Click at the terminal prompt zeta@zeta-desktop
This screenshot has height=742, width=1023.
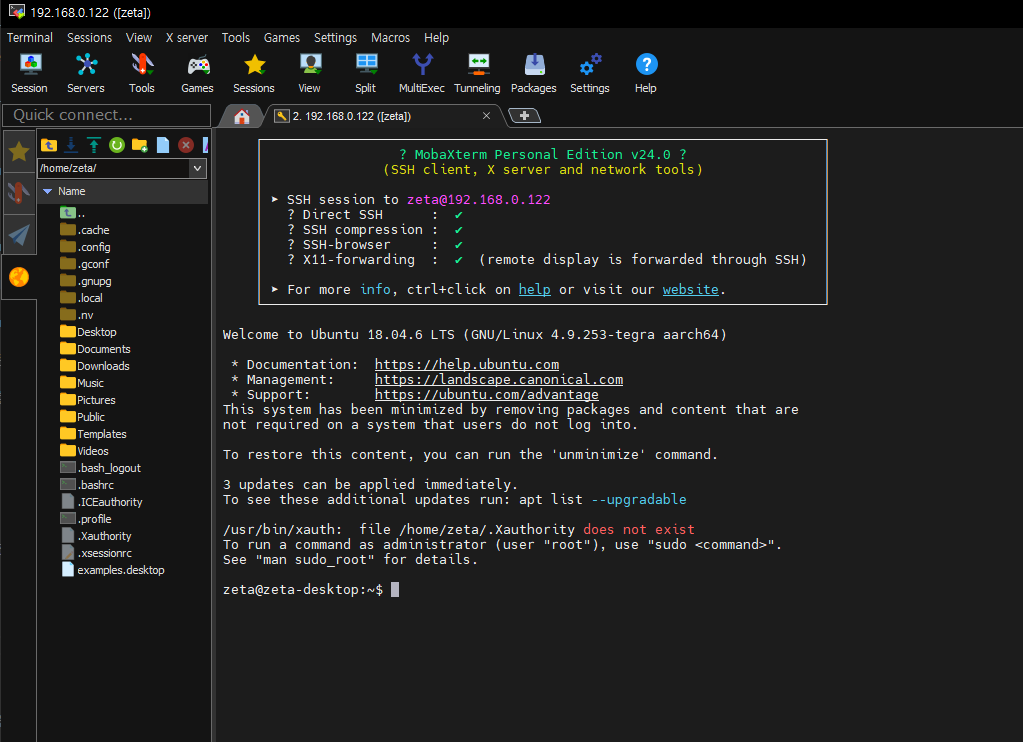click(302, 589)
